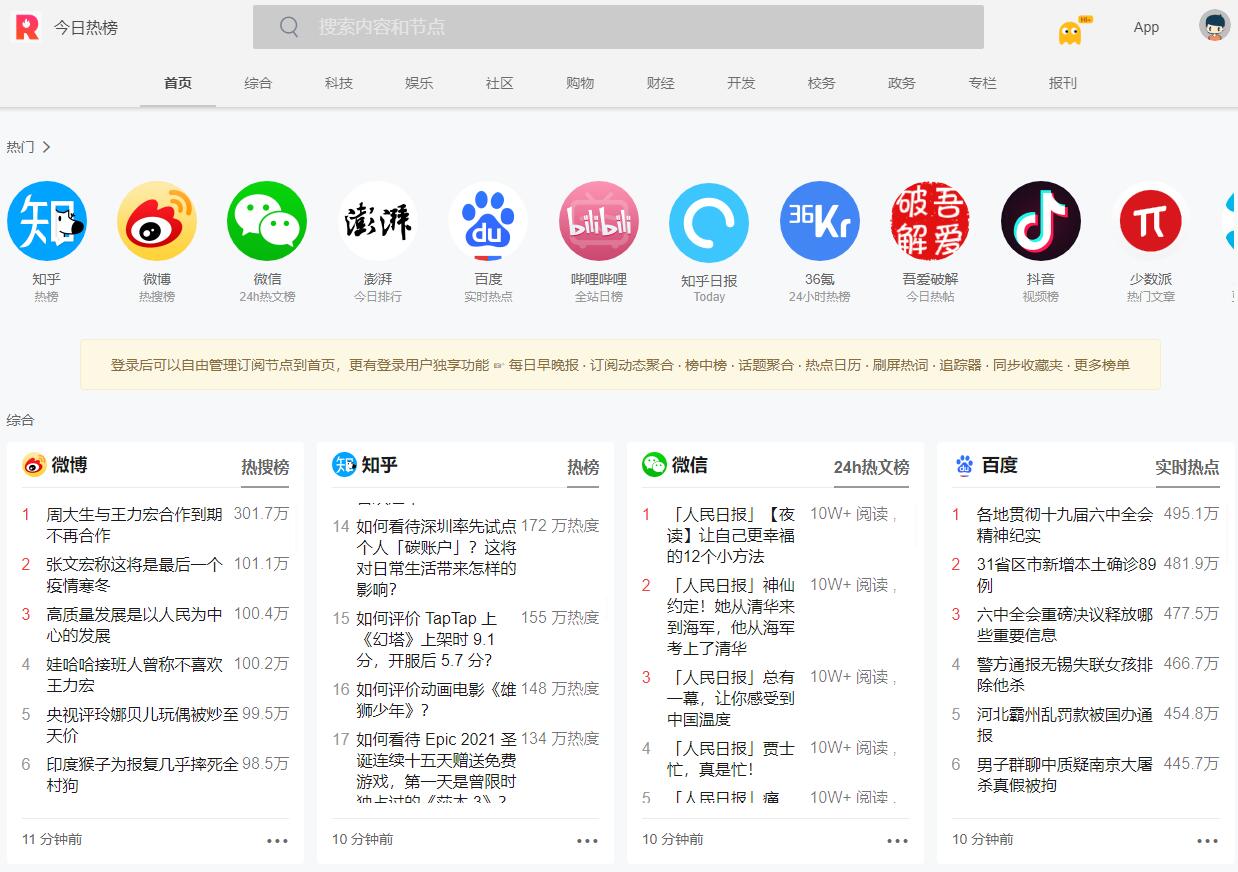The width and height of the screenshot is (1238, 872).
Task: Switch to the 购物 tab
Action: click(580, 83)
